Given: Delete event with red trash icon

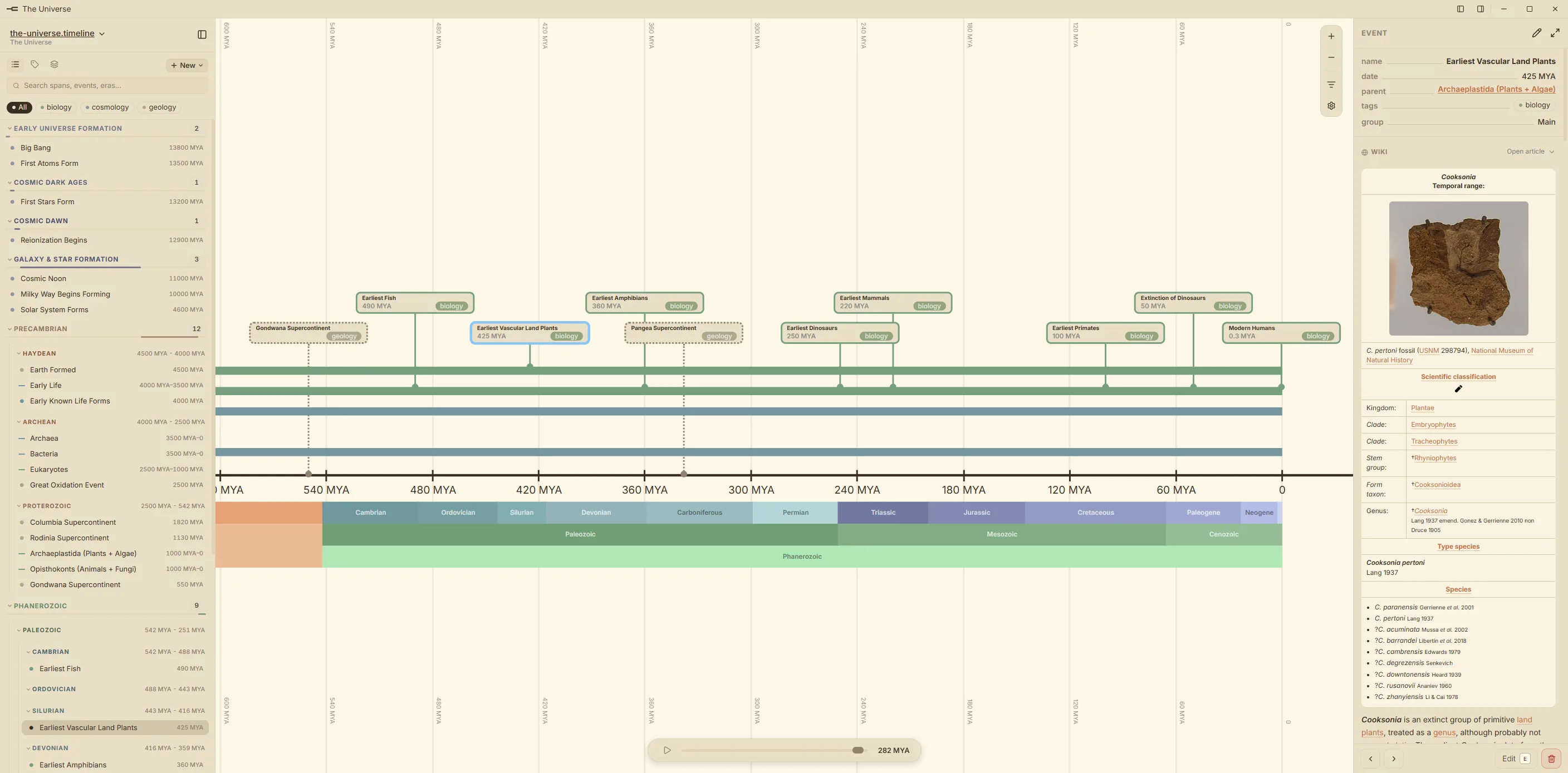Looking at the screenshot, I should coord(1551,759).
